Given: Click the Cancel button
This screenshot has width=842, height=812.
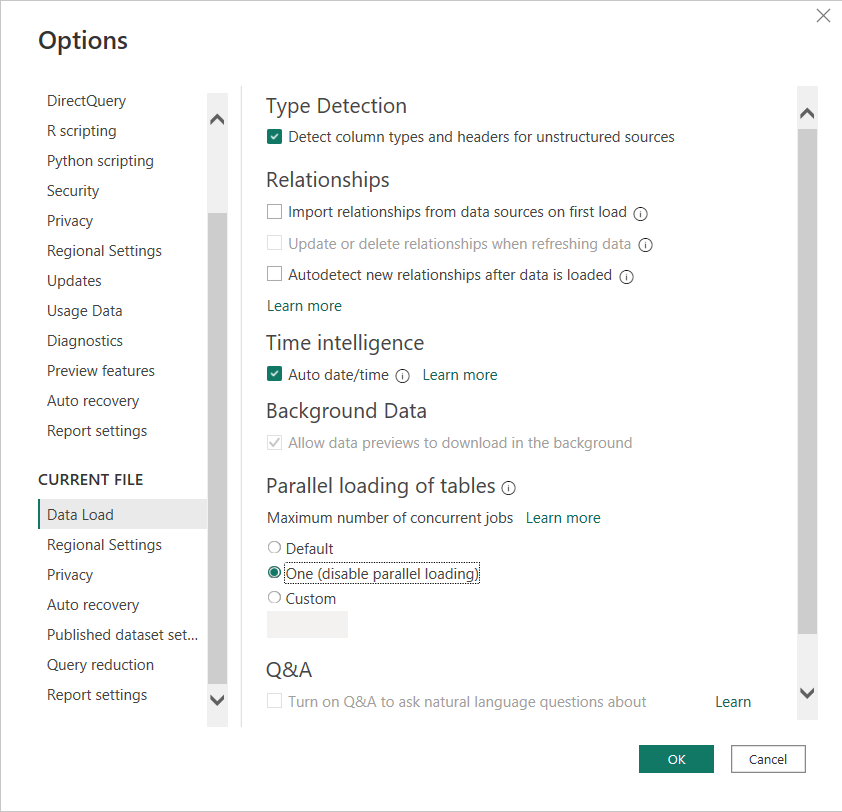Looking at the screenshot, I should 768,759.
